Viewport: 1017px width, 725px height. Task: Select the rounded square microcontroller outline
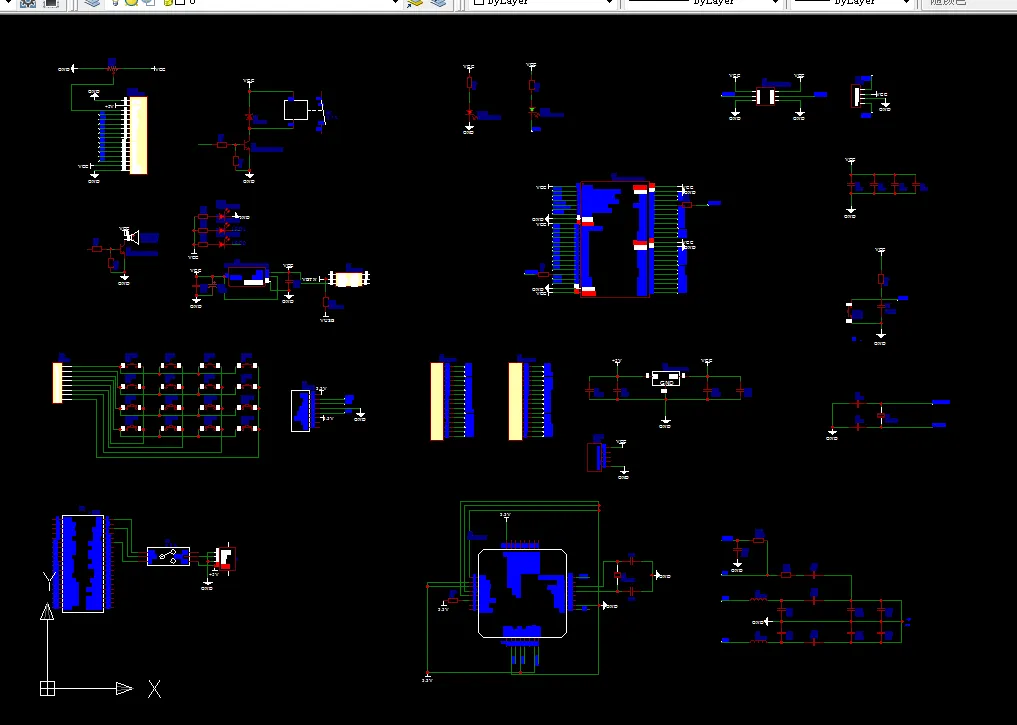[x=522, y=593]
